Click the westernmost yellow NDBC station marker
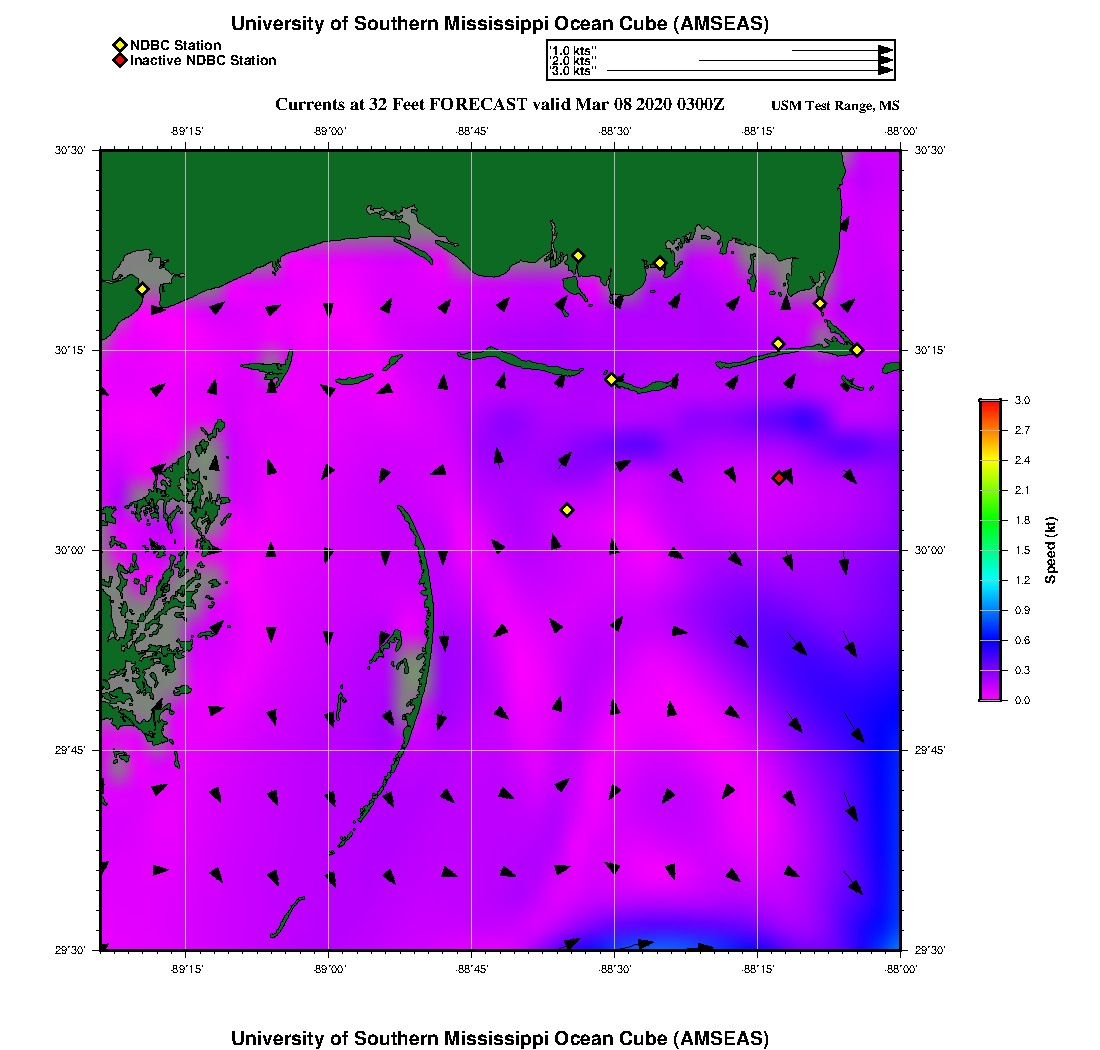The height and width of the screenshot is (1050, 1100). (142, 289)
